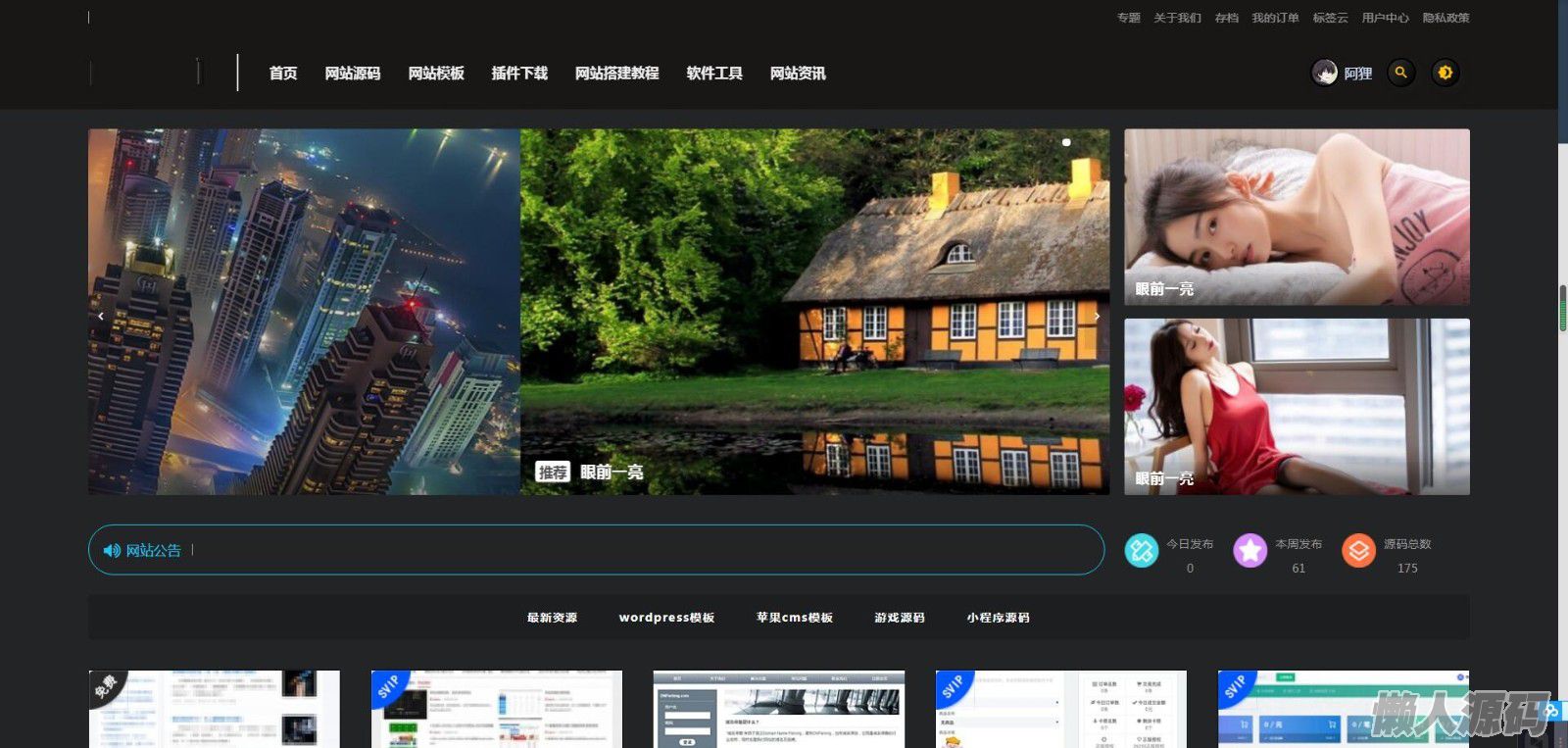Select the 苹果cms模板 category tab

(x=794, y=618)
